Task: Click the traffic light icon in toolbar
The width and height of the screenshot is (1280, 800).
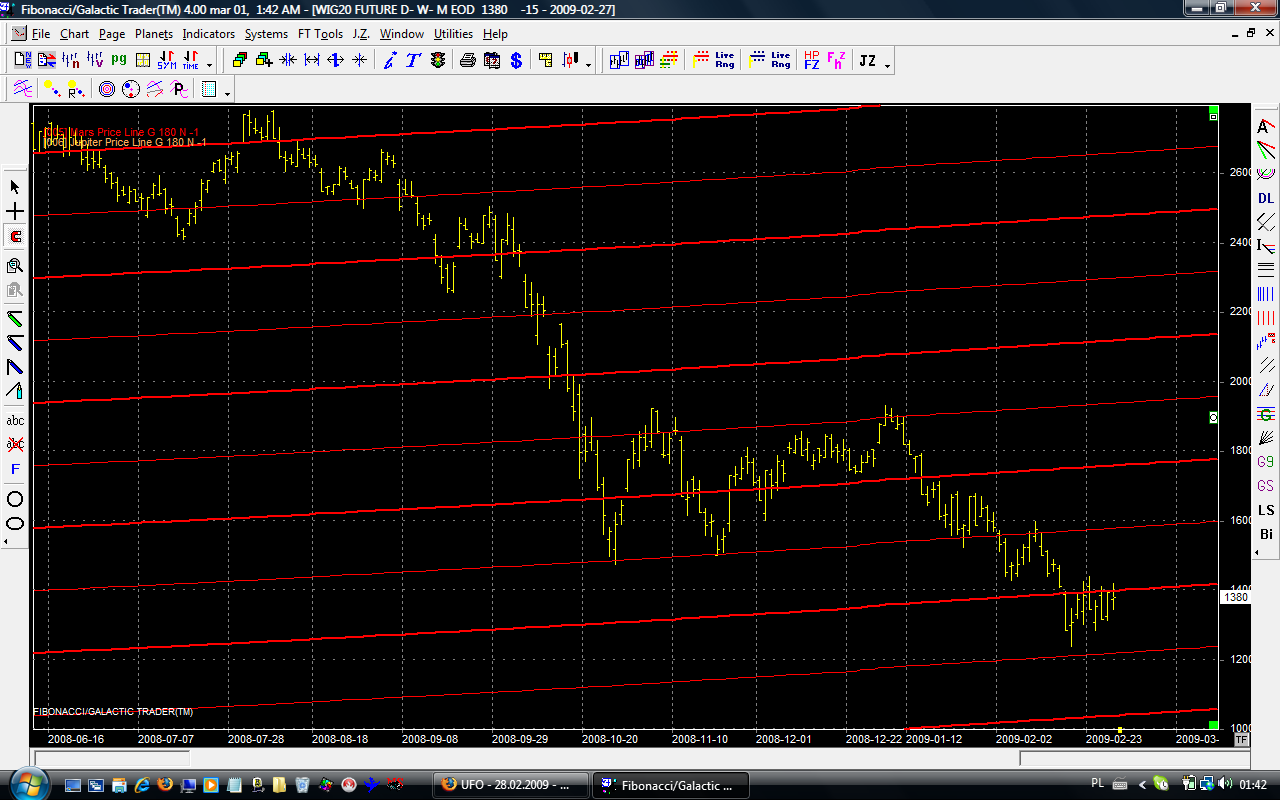Action: pos(438,61)
